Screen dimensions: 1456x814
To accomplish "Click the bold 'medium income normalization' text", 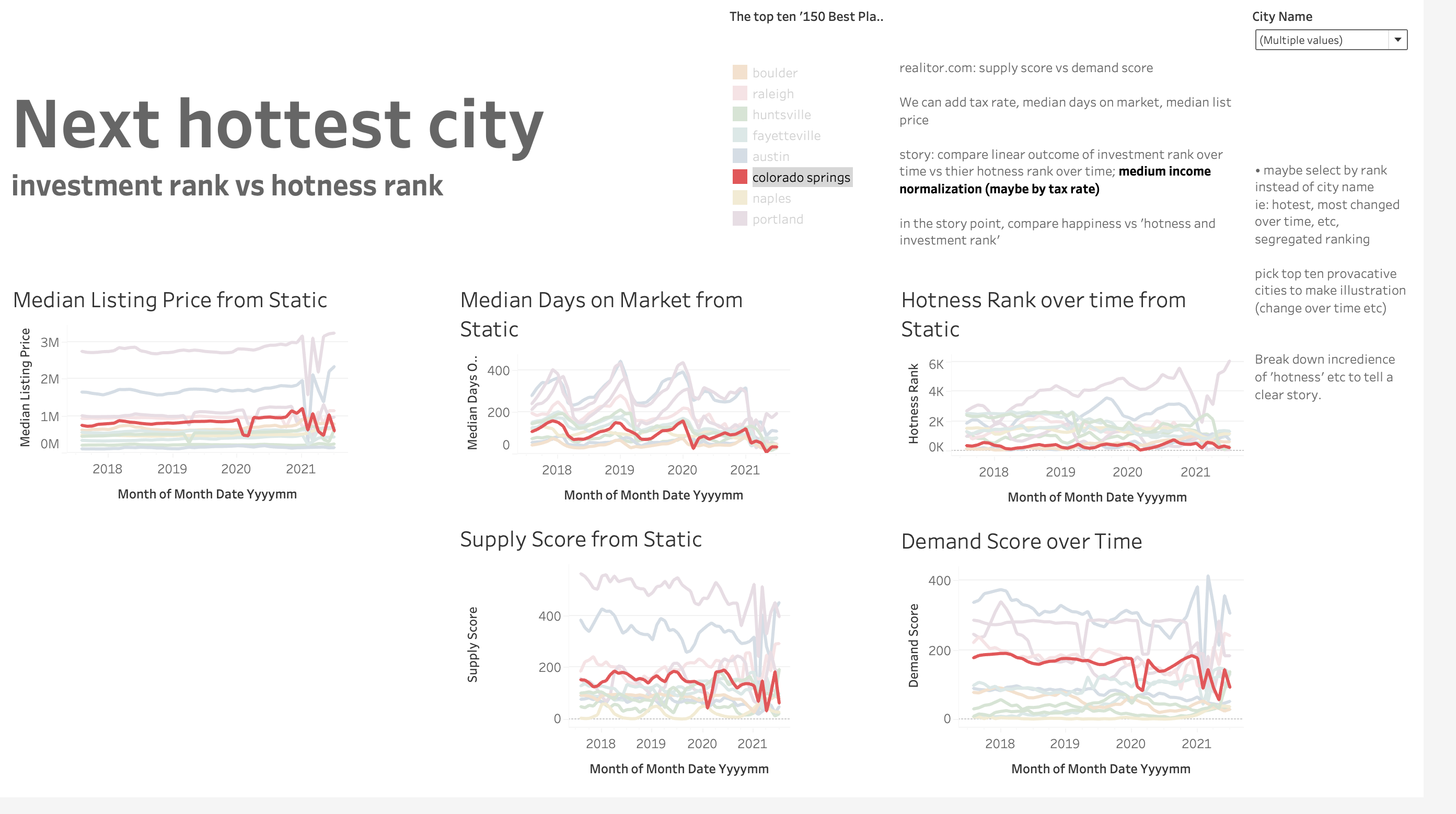I will (x=1055, y=180).
